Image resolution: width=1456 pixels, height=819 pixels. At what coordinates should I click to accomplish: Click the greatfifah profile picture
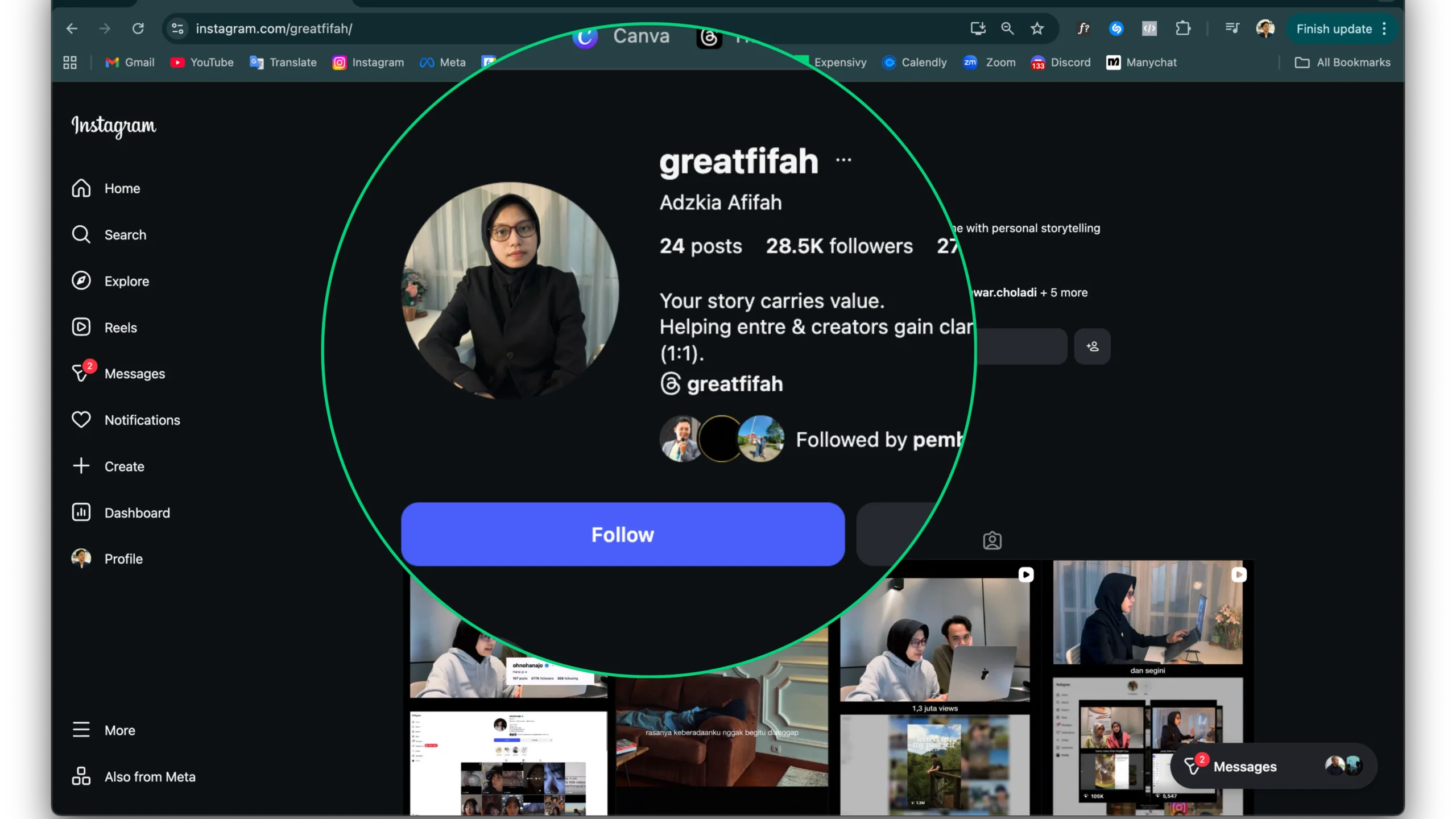510,291
